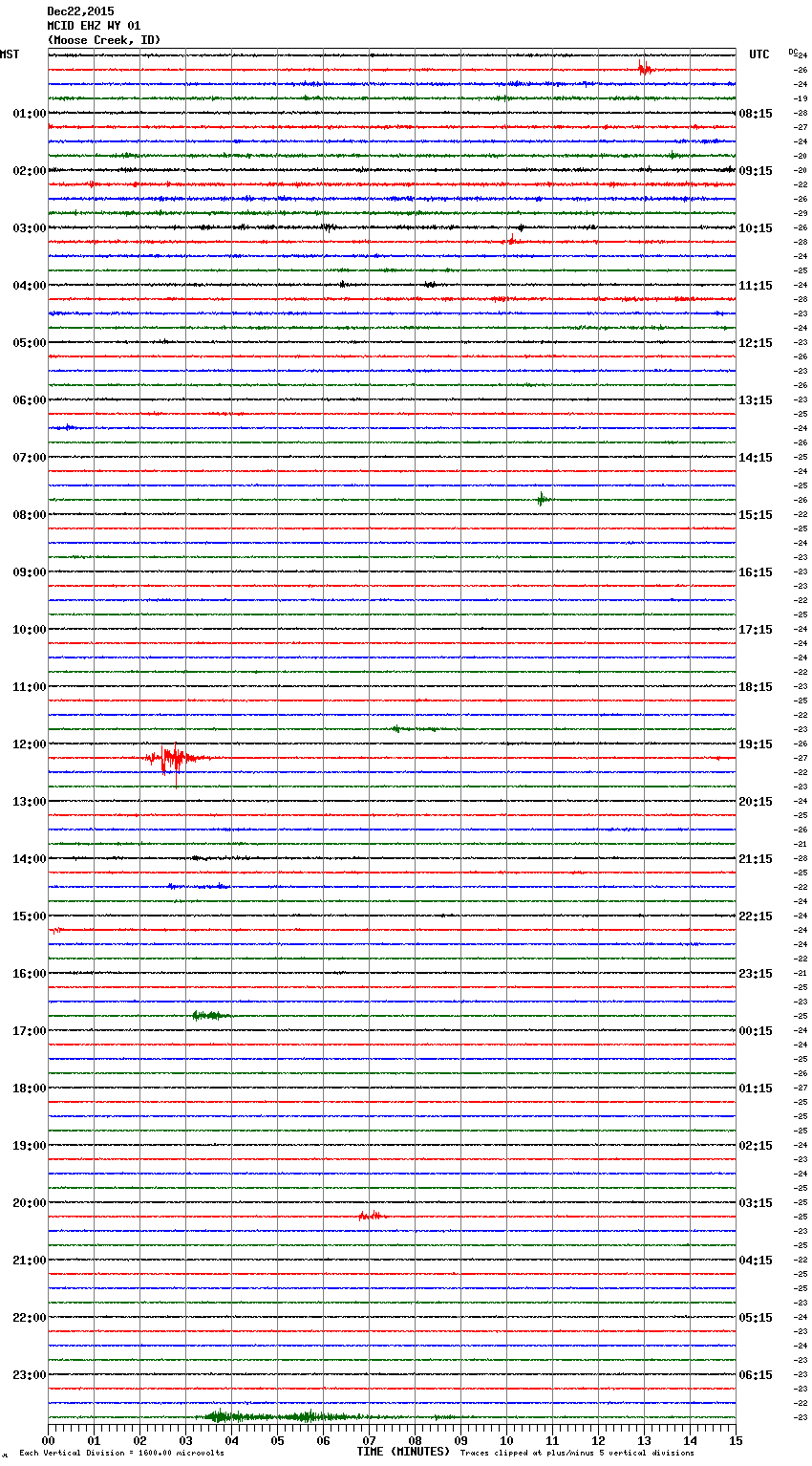Click the 12:00 MST hour label
This screenshot has width=812, height=1466.
click(29, 744)
